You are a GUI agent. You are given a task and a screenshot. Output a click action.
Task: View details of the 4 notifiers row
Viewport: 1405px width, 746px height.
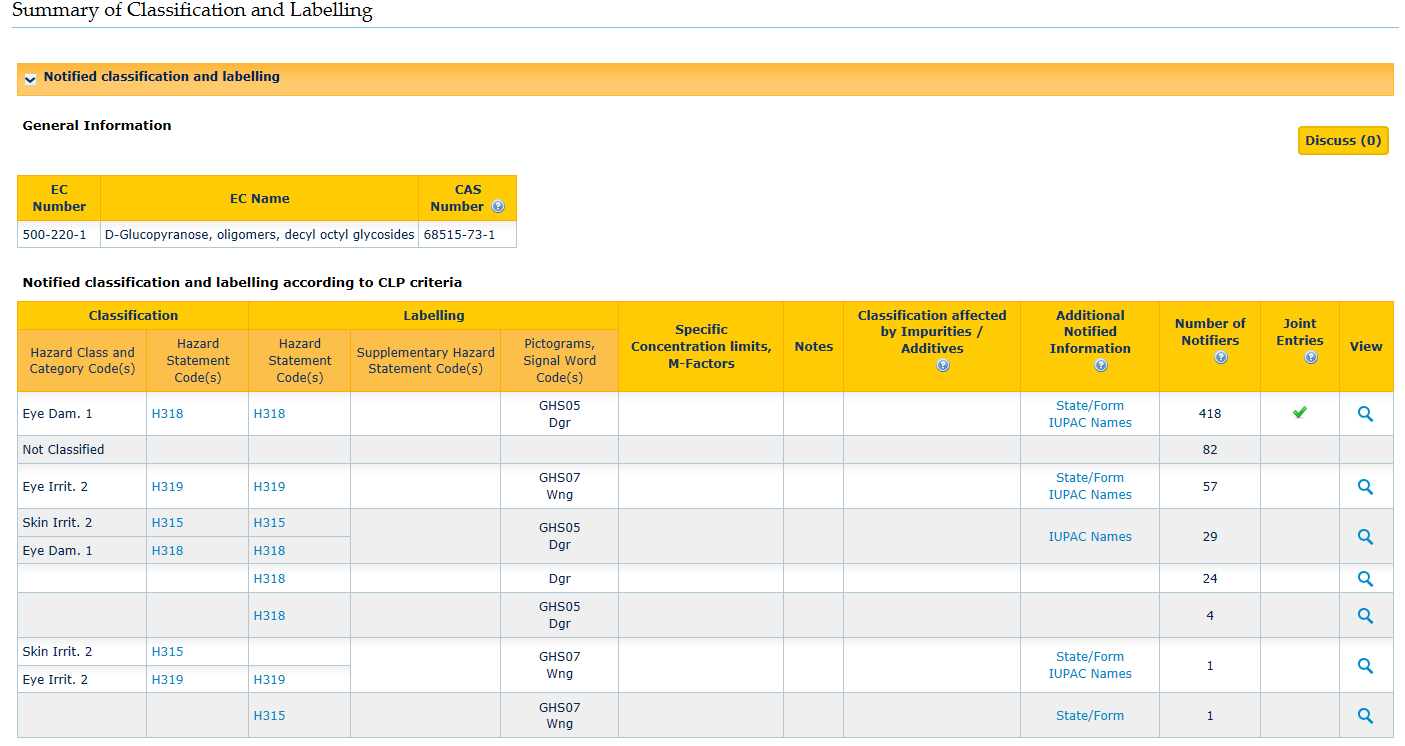click(x=1365, y=616)
